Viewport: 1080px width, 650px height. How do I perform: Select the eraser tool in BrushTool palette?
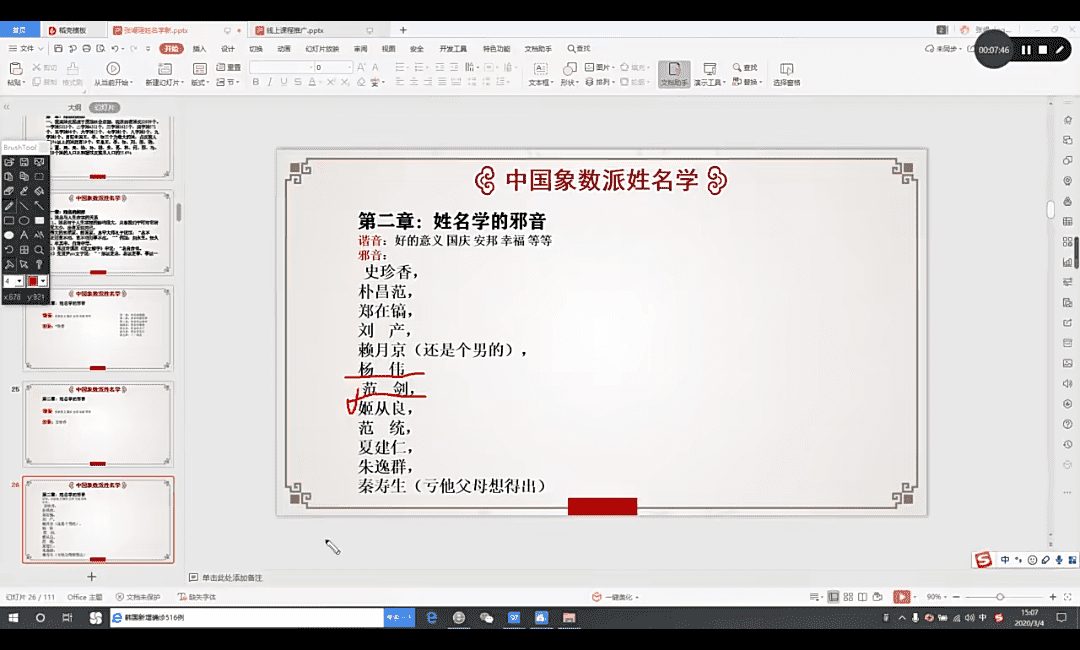[9, 190]
